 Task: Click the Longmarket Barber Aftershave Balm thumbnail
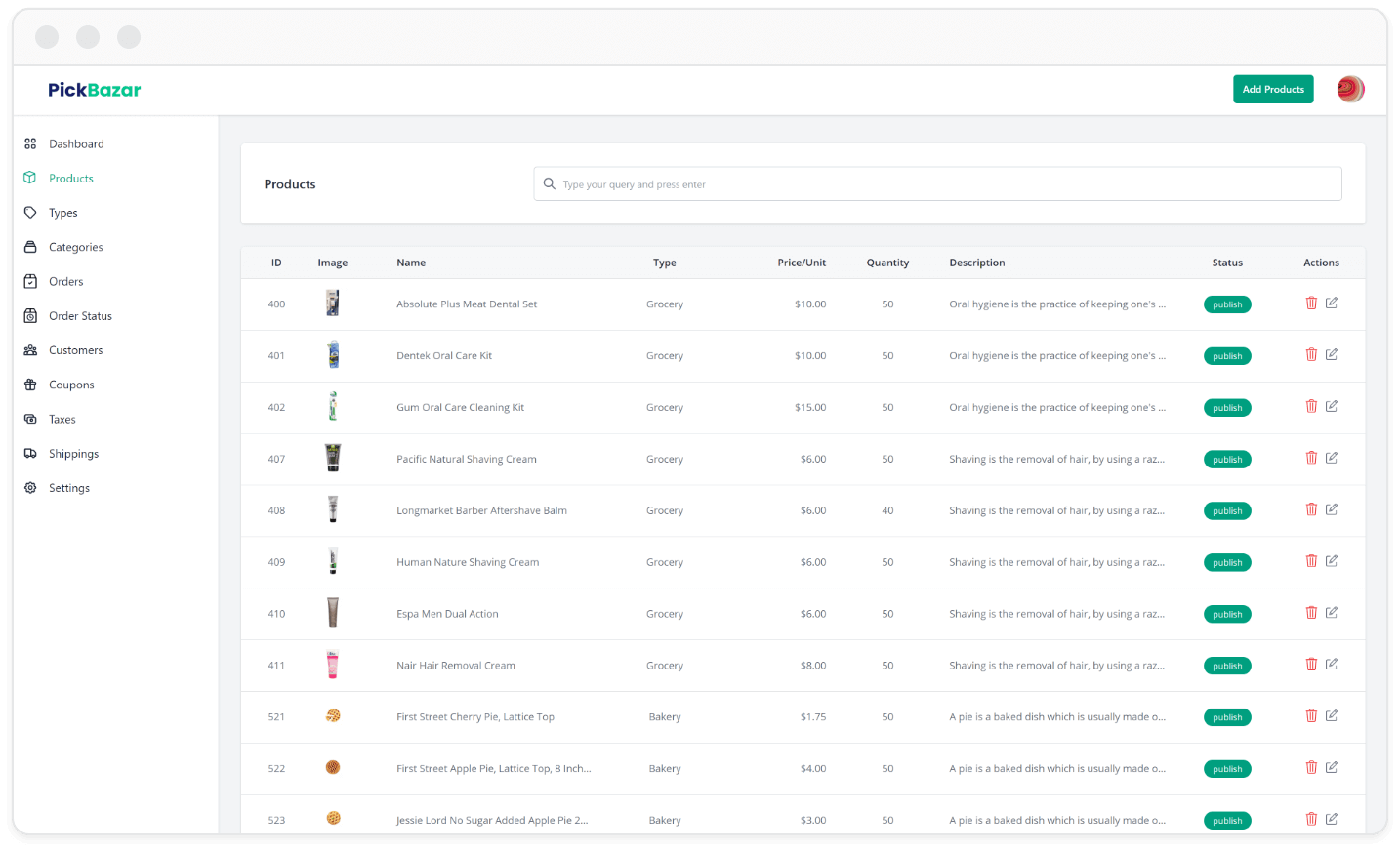click(x=333, y=509)
